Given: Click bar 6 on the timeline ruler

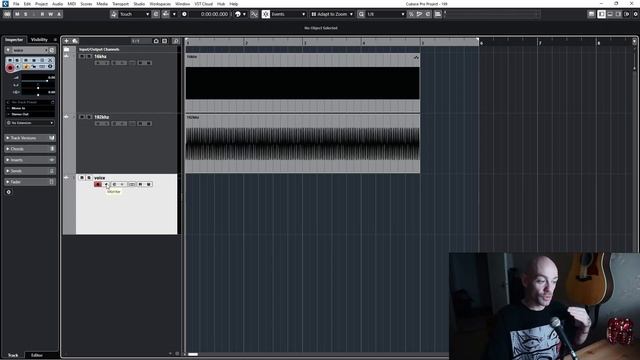Looking at the screenshot, I should click(482, 42).
